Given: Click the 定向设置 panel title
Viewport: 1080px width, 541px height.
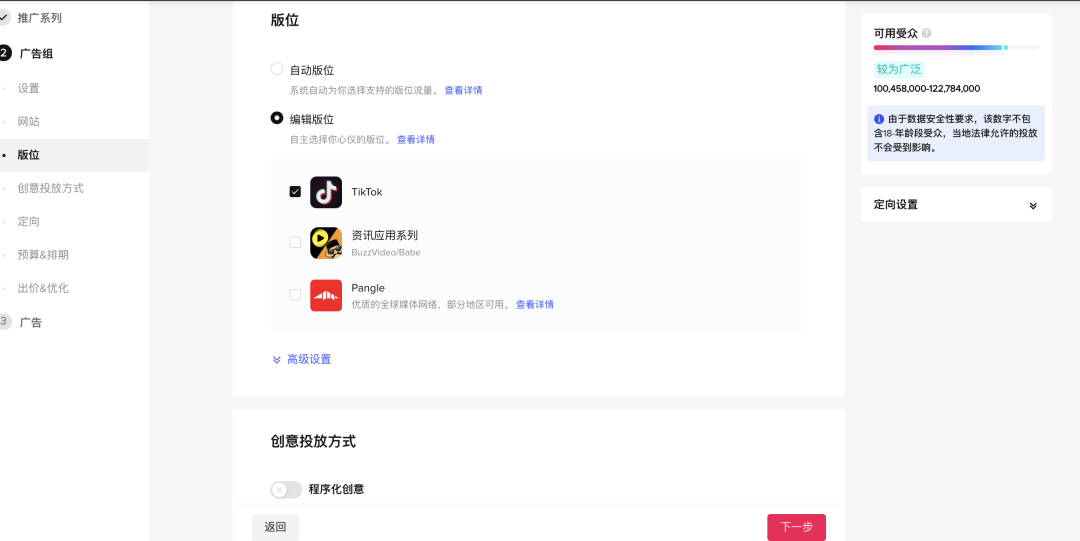Looking at the screenshot, I should (x=895, y=205).
